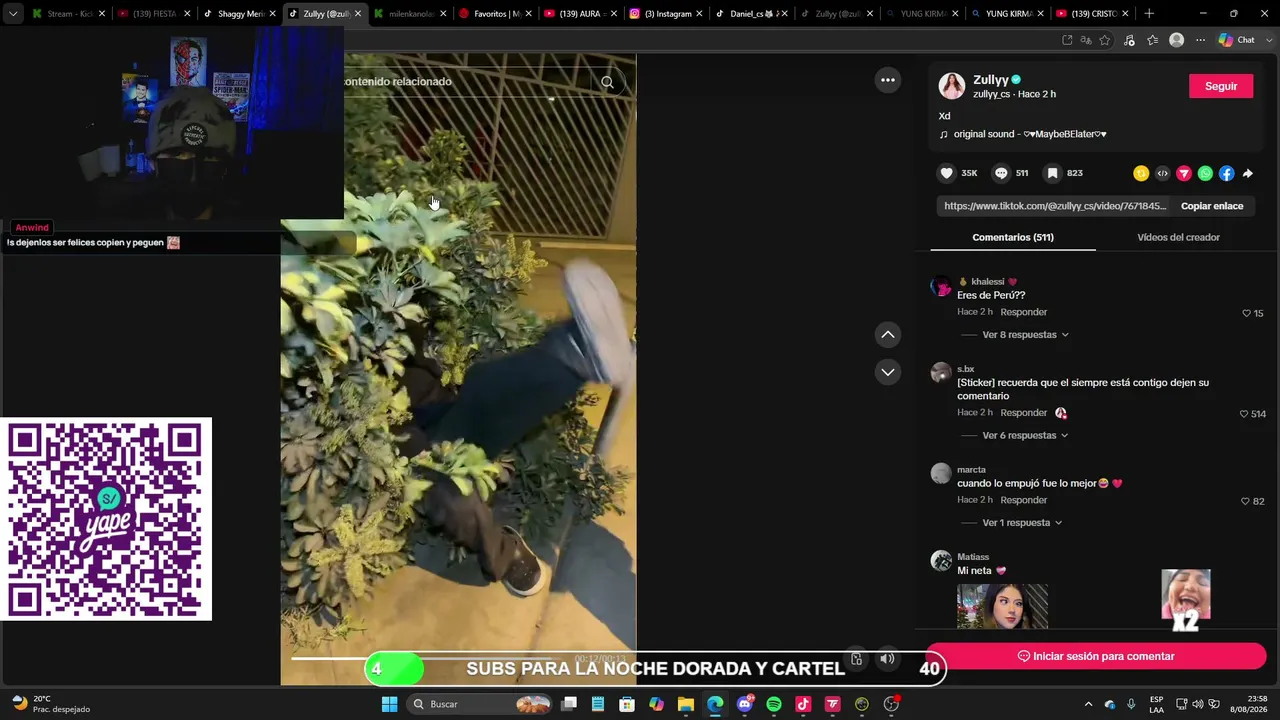Image resolution: width=1280 pixels, height=720 pixels.
Task: Save video with the bookmark icon
Action: click(x=1052, y=173)
